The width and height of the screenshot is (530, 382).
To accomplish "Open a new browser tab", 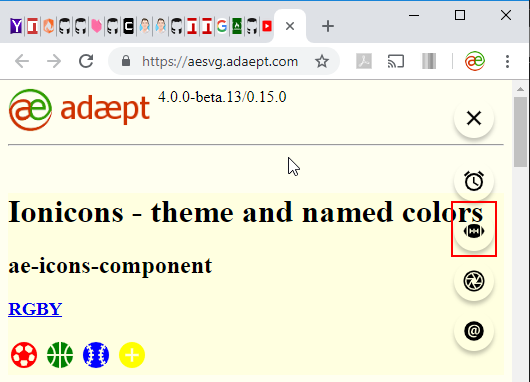I will click(328, 26).
